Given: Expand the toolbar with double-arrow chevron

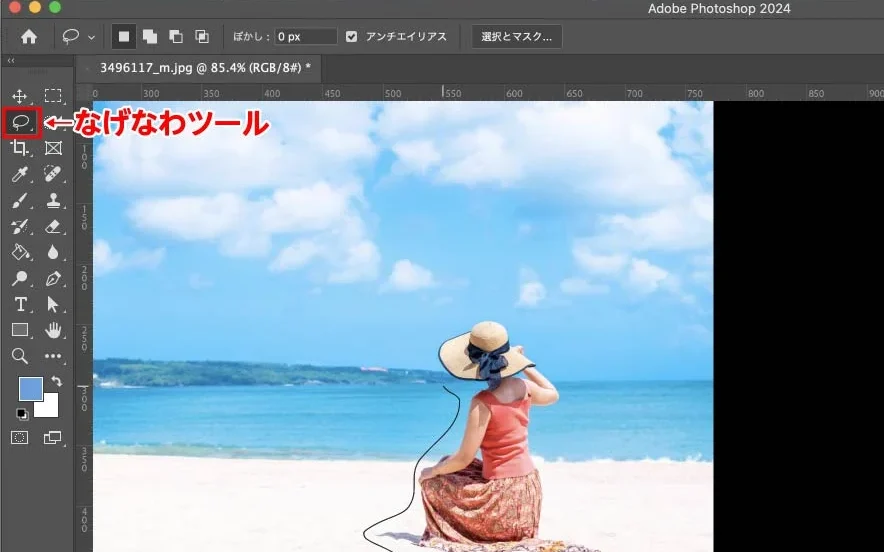Looking at the screenshot, I should coord(11,61).
